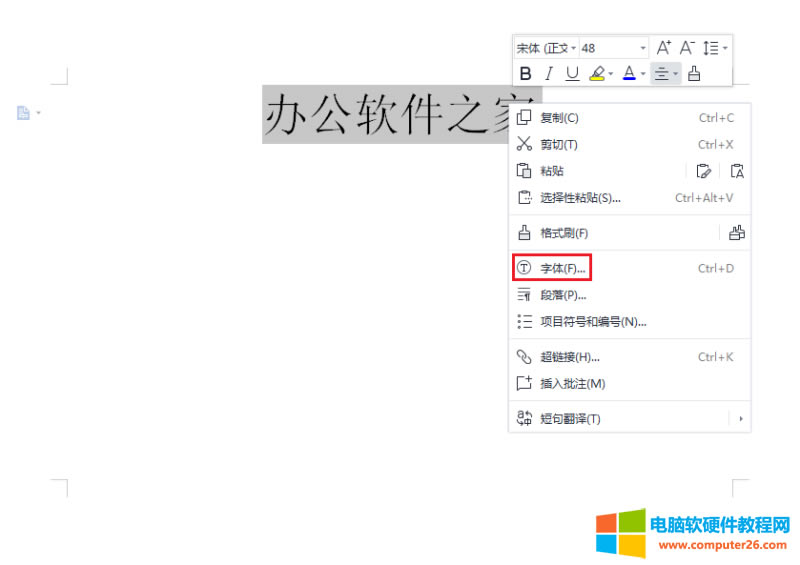Click the paste keep formatting icon
The image size is (800, 565).
[x=704, y=171]
